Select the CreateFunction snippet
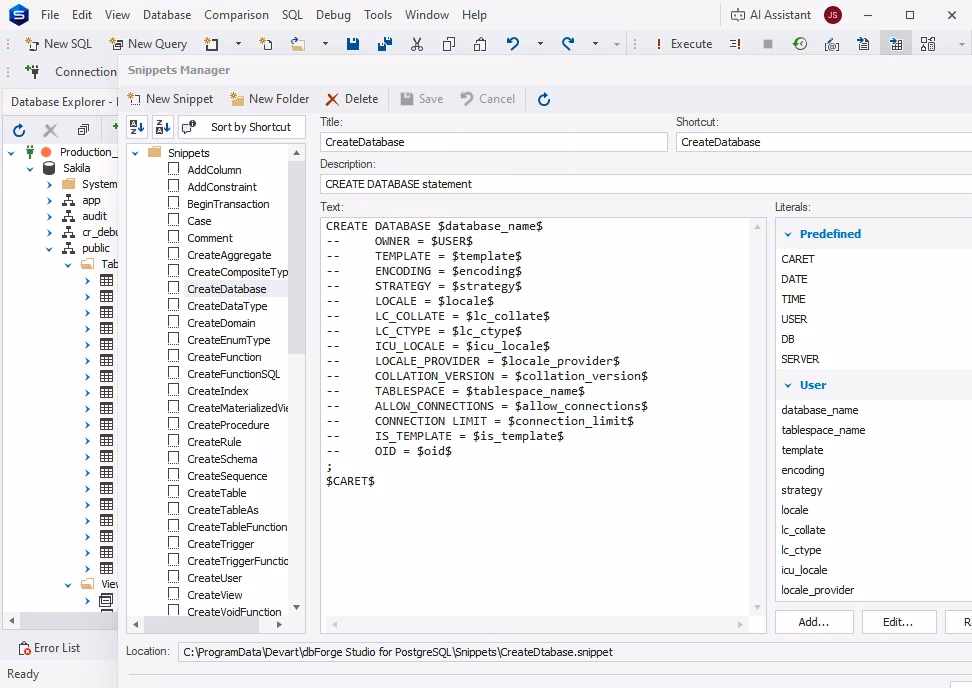Screen dimensions: 972x688 224,357
